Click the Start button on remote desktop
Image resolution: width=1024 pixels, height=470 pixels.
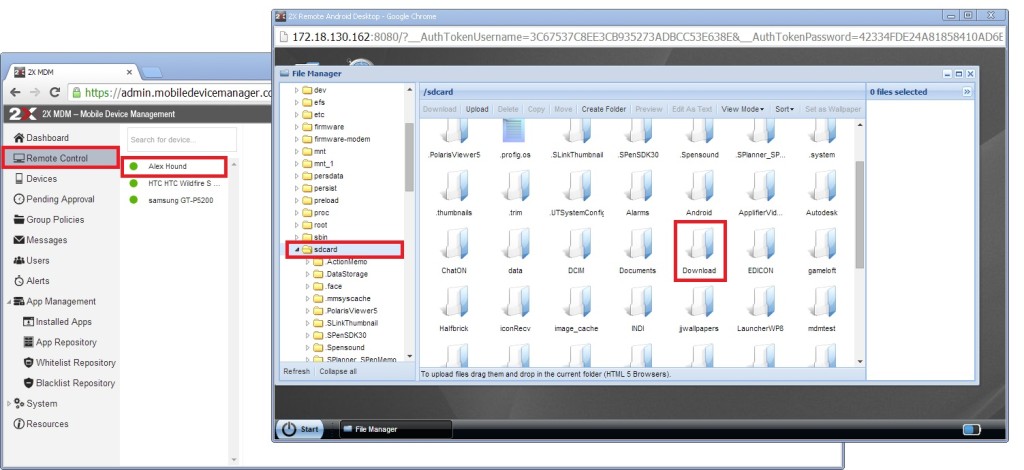point(302,429)
